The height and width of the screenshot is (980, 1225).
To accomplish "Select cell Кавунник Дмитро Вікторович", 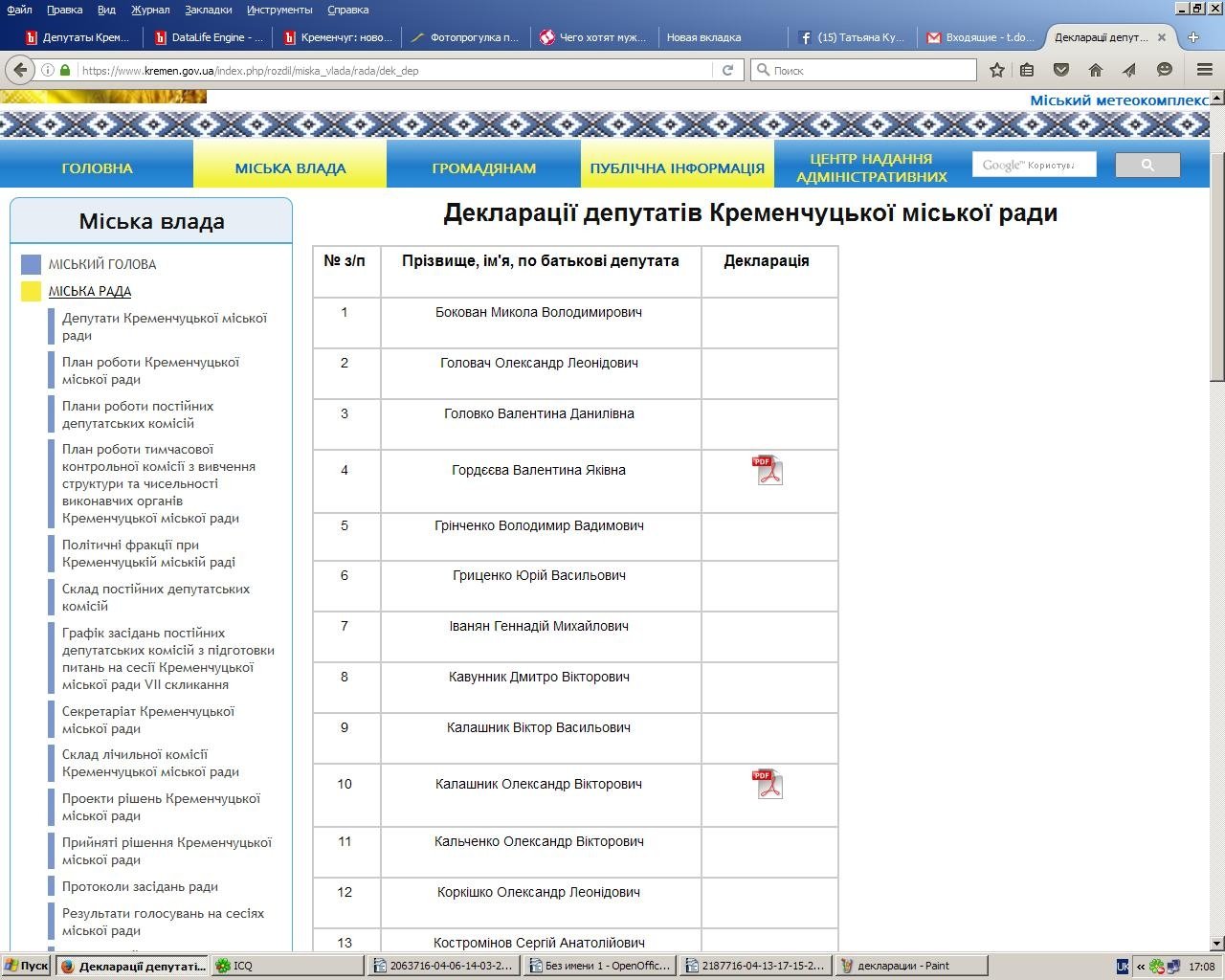I will coord(540,687).
